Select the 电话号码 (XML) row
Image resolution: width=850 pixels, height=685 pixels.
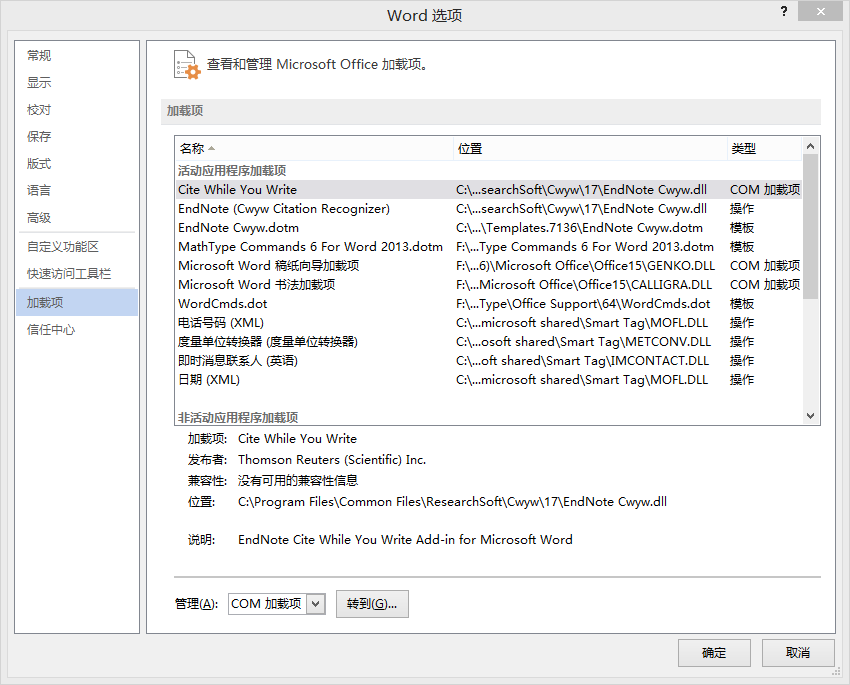(488, 322)
